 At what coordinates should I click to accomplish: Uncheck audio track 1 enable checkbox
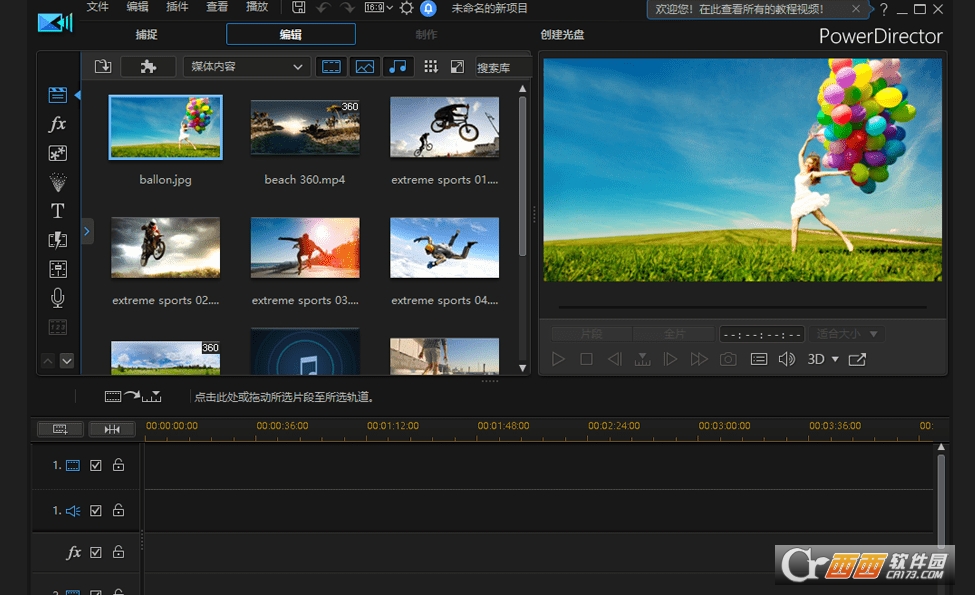[96, 510]
